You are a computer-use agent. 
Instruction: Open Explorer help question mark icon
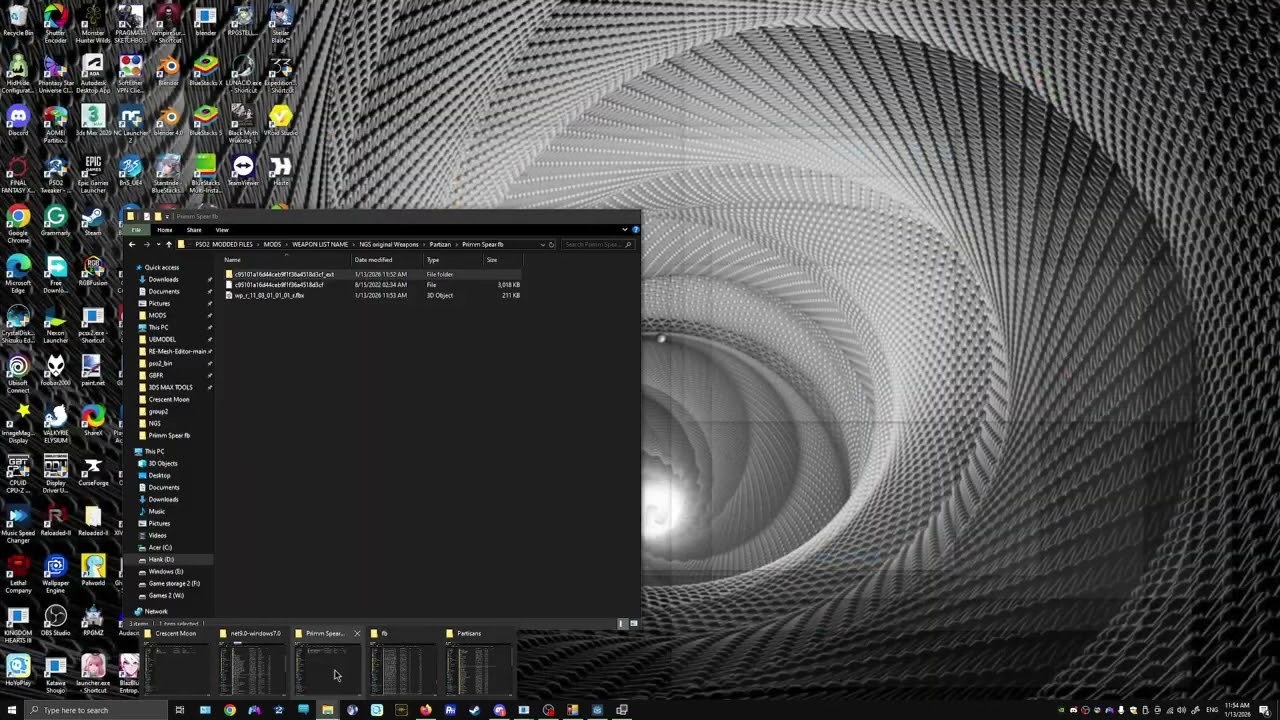tap(635, 230)
